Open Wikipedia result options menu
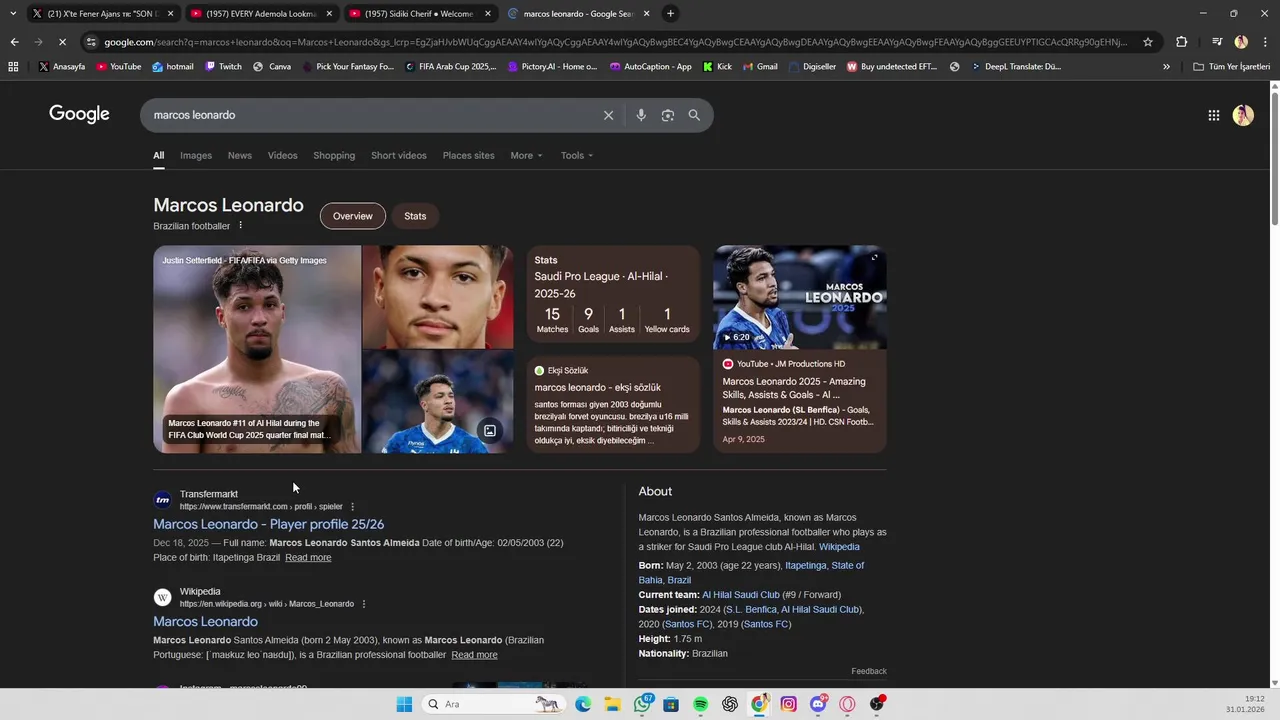 point(364,604)
